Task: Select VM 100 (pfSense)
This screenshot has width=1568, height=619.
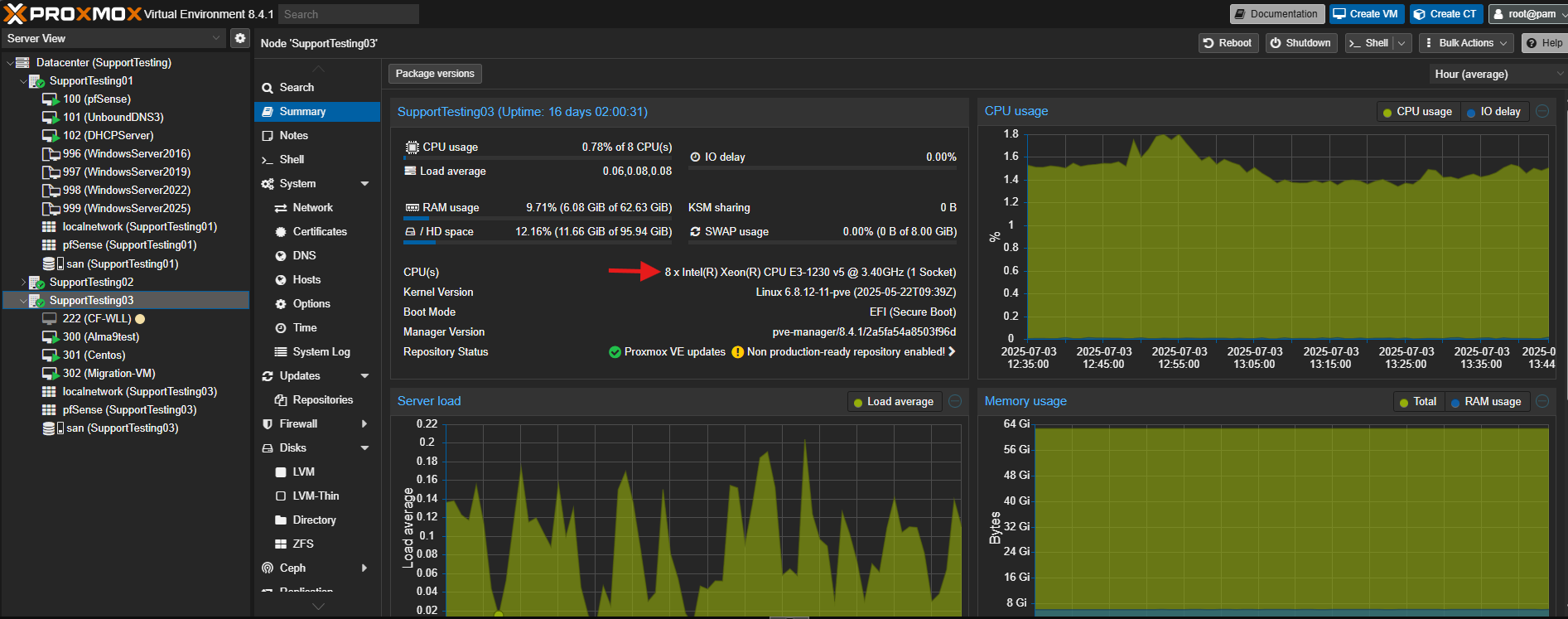Action: pos(97,99)
